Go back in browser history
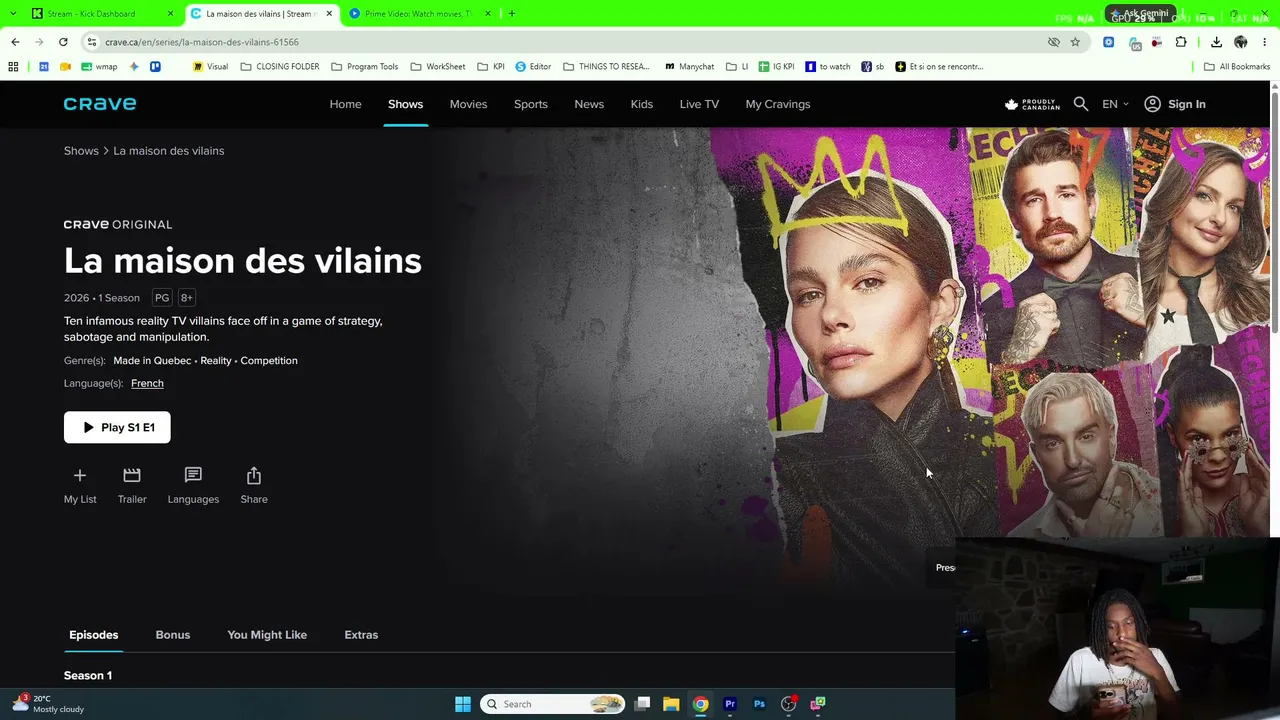The width and height of the screenshot is (1280, 720). (x=15, y=42)
